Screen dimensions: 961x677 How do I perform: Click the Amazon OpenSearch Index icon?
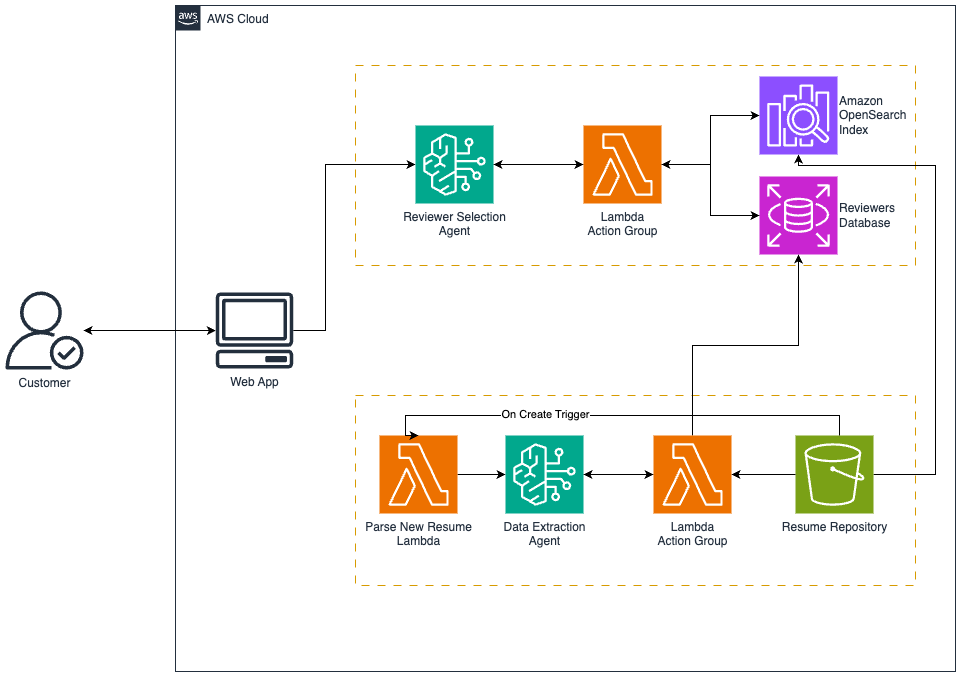pyautogui.click(x=798, y=115)
